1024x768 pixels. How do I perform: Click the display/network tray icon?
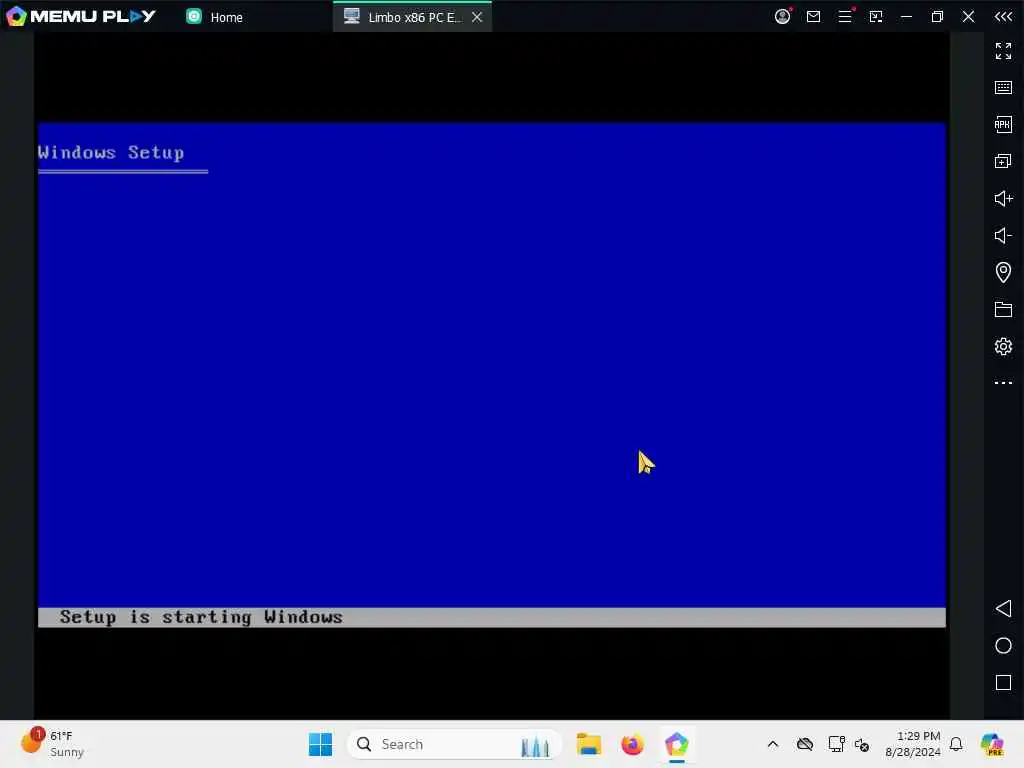pos(836,744)
